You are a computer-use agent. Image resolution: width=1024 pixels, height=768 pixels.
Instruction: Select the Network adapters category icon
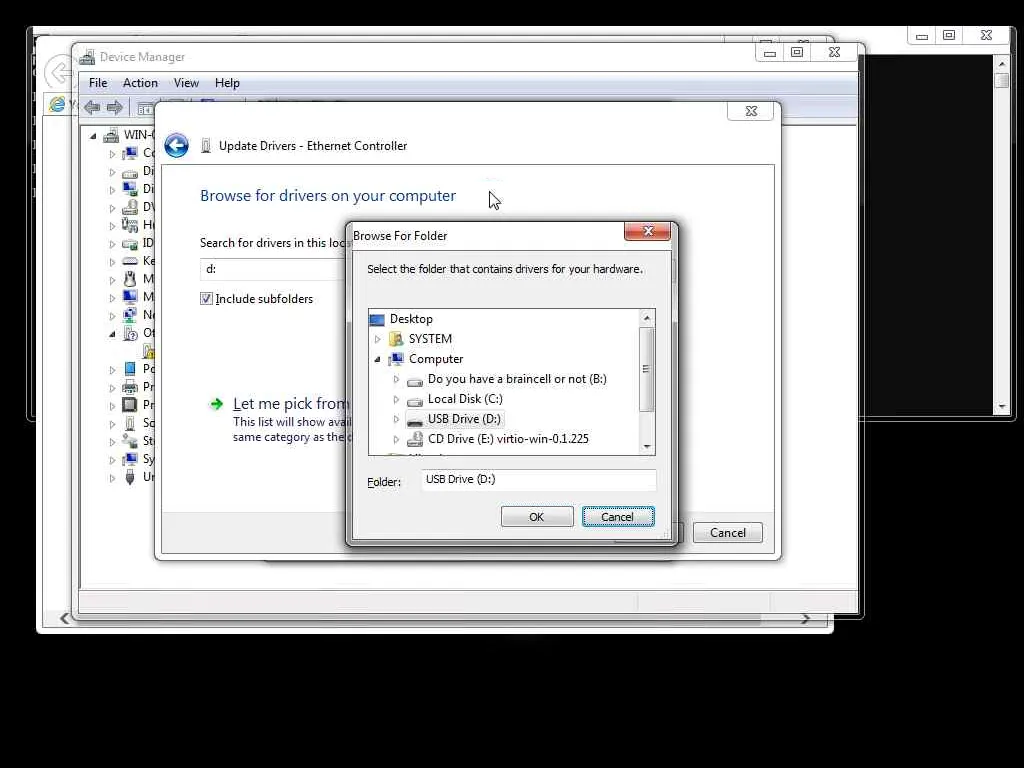coord(130,315)
